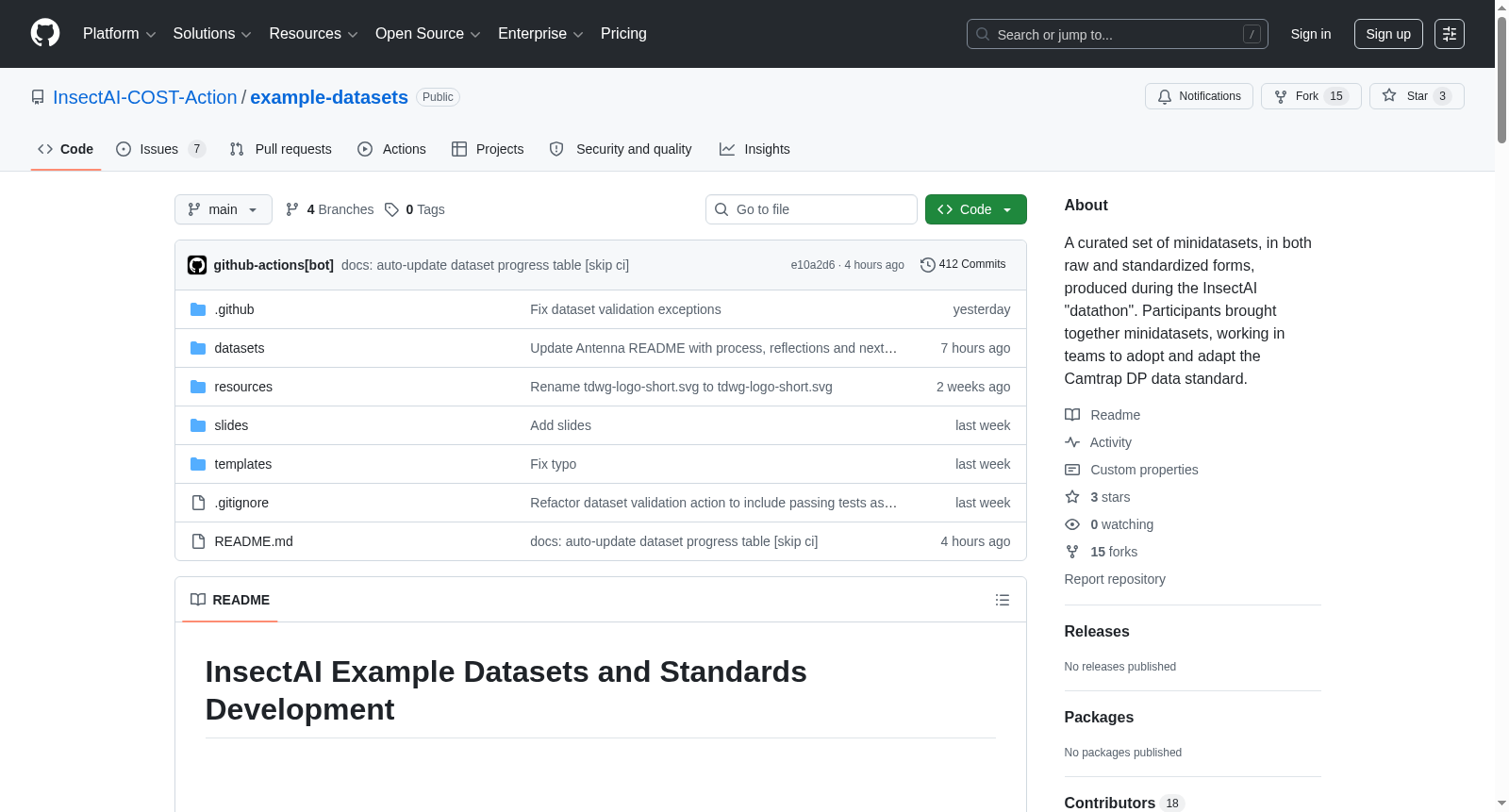Open the datasets folder
The width and height of the screenshot is (1509, 812).
[x=240, y=348]
